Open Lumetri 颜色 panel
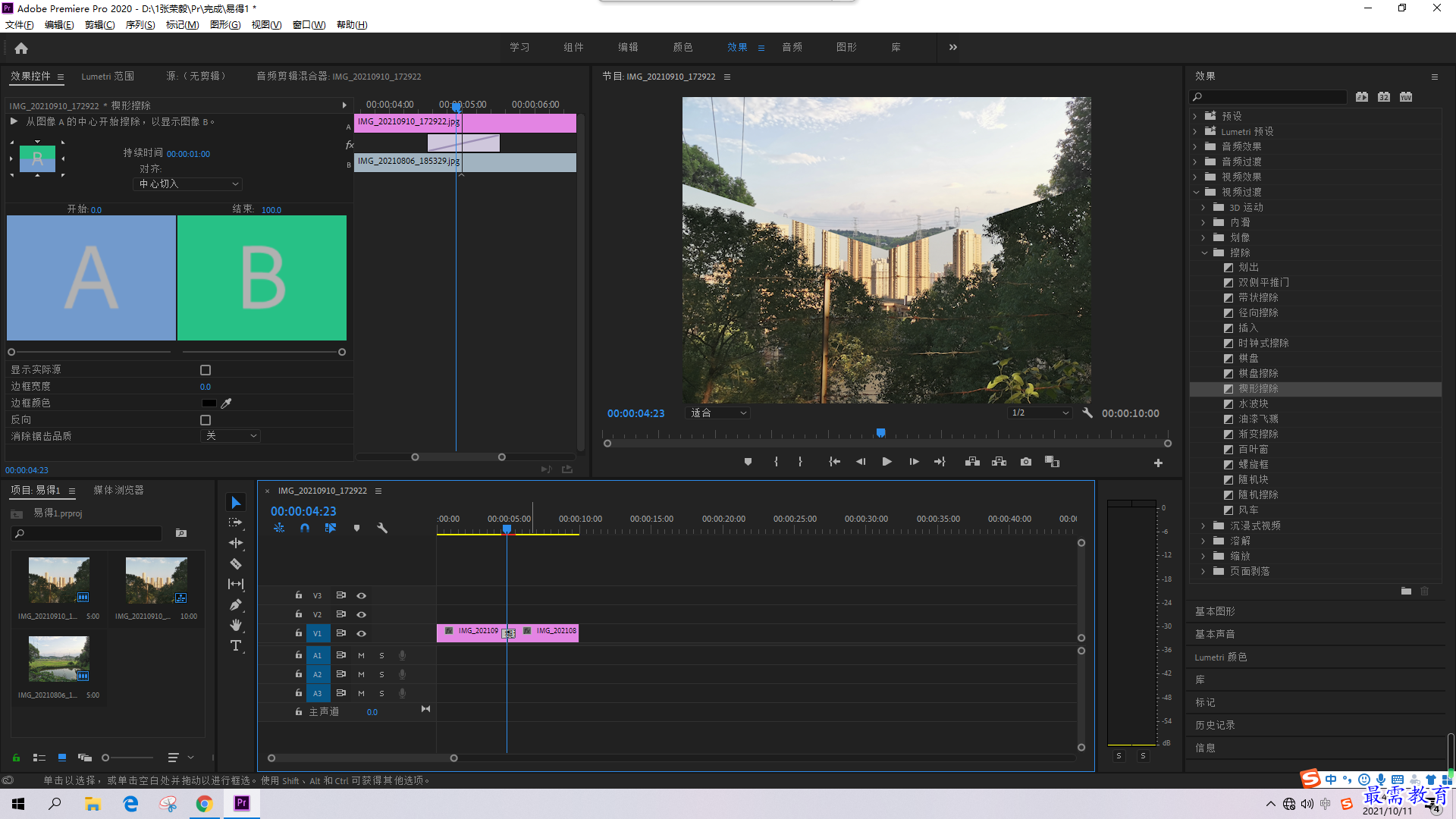This screenshot has width=1456, height=819. 1221,657
